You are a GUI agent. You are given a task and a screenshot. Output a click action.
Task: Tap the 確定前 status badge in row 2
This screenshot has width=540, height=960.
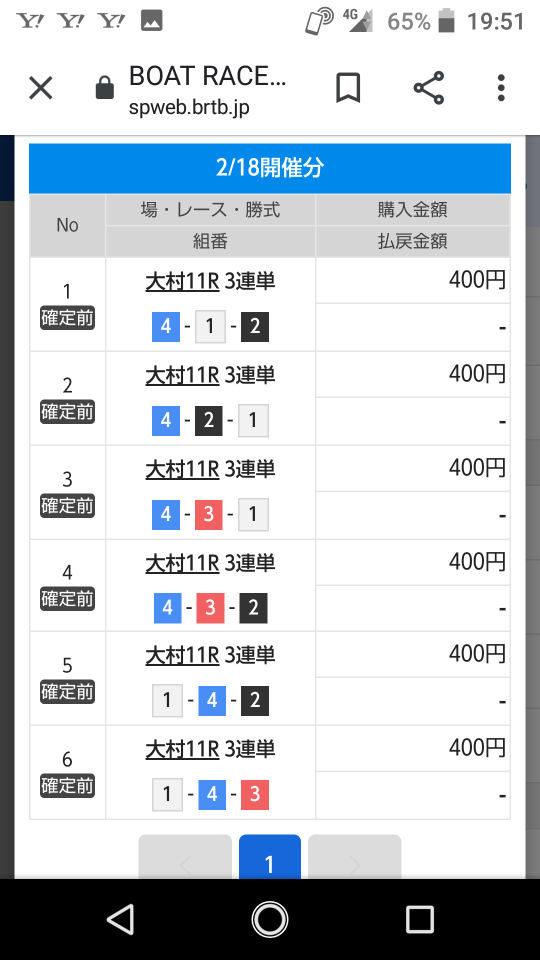[x=67, y=412]
